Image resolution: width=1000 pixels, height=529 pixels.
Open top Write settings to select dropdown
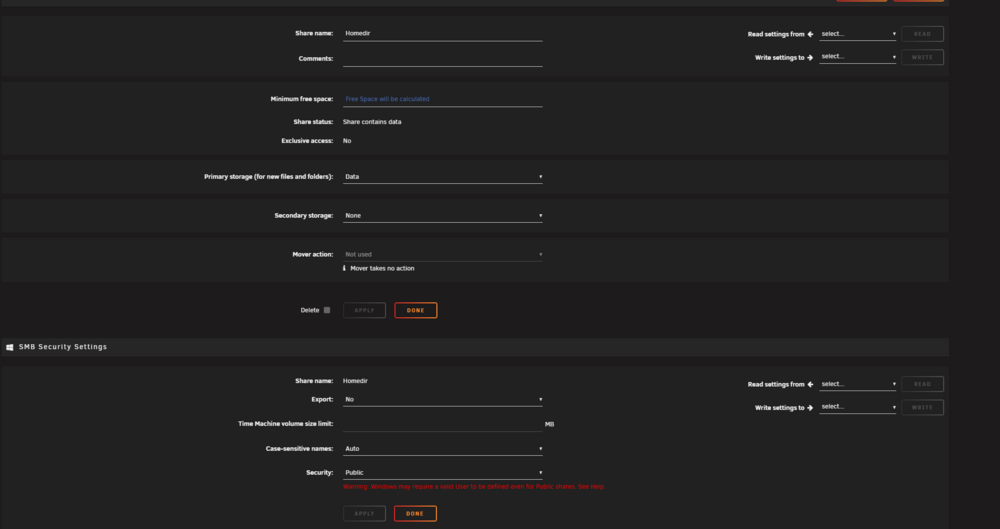(x=858, y=57)
